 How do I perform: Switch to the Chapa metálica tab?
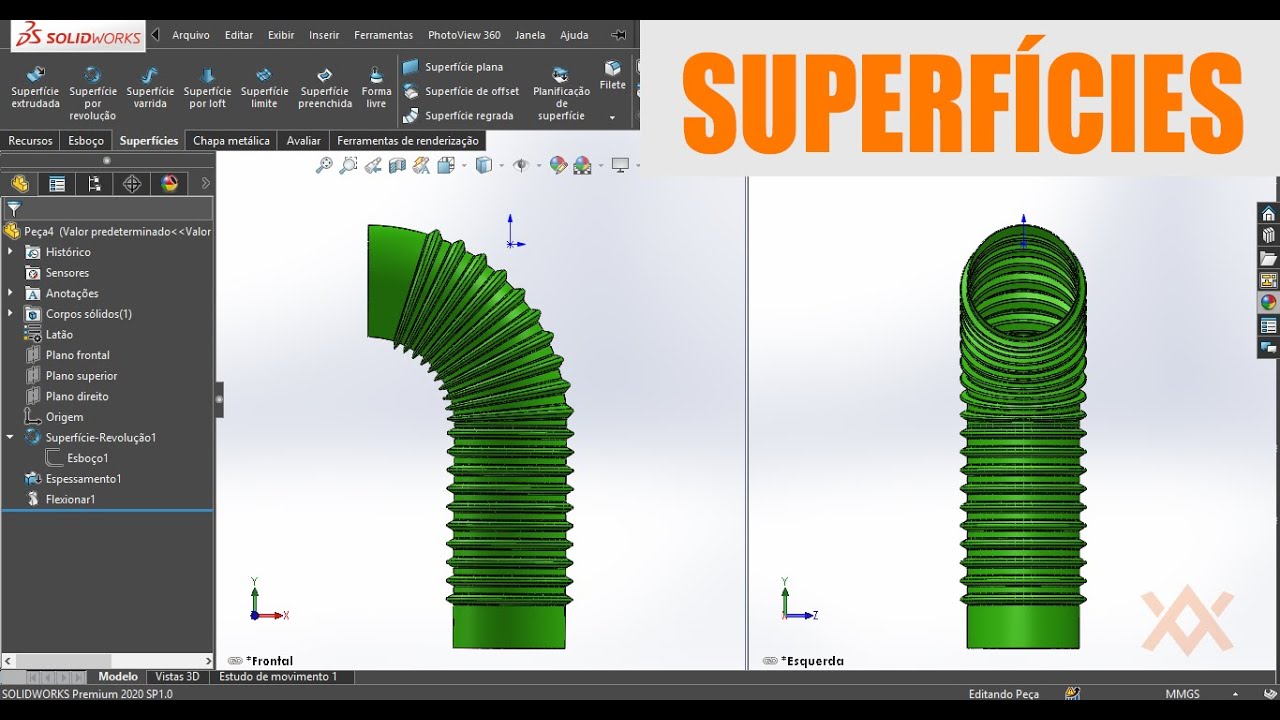(x=231, y=141)
